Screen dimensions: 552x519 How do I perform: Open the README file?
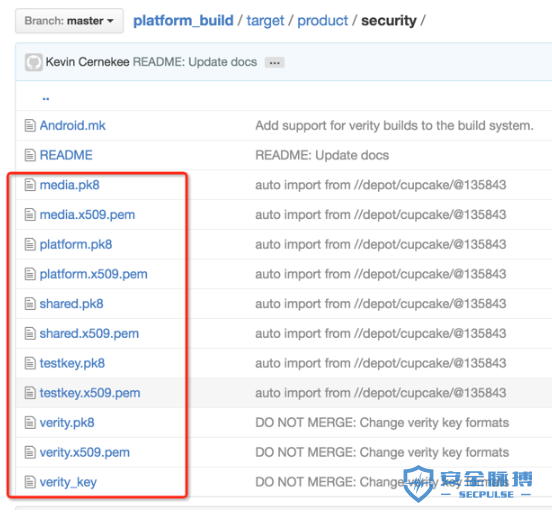pos(66,155)
